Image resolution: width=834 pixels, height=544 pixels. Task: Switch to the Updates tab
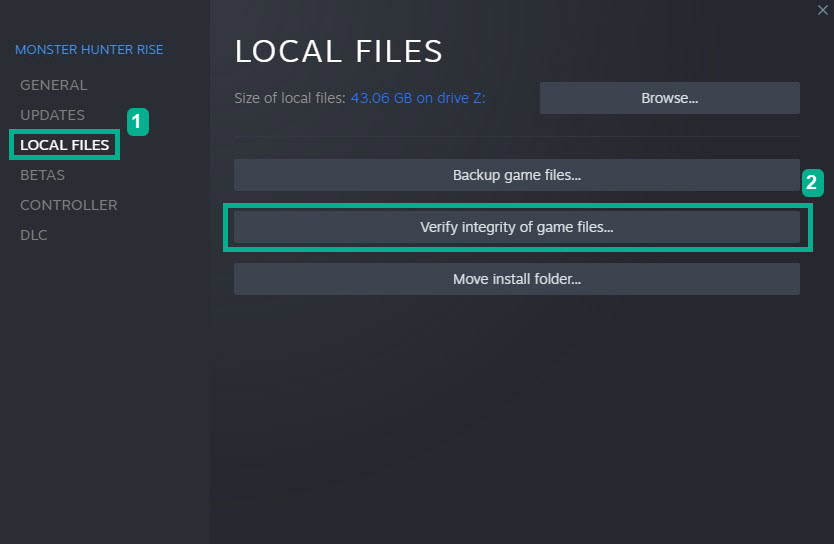tap(52, 115)
